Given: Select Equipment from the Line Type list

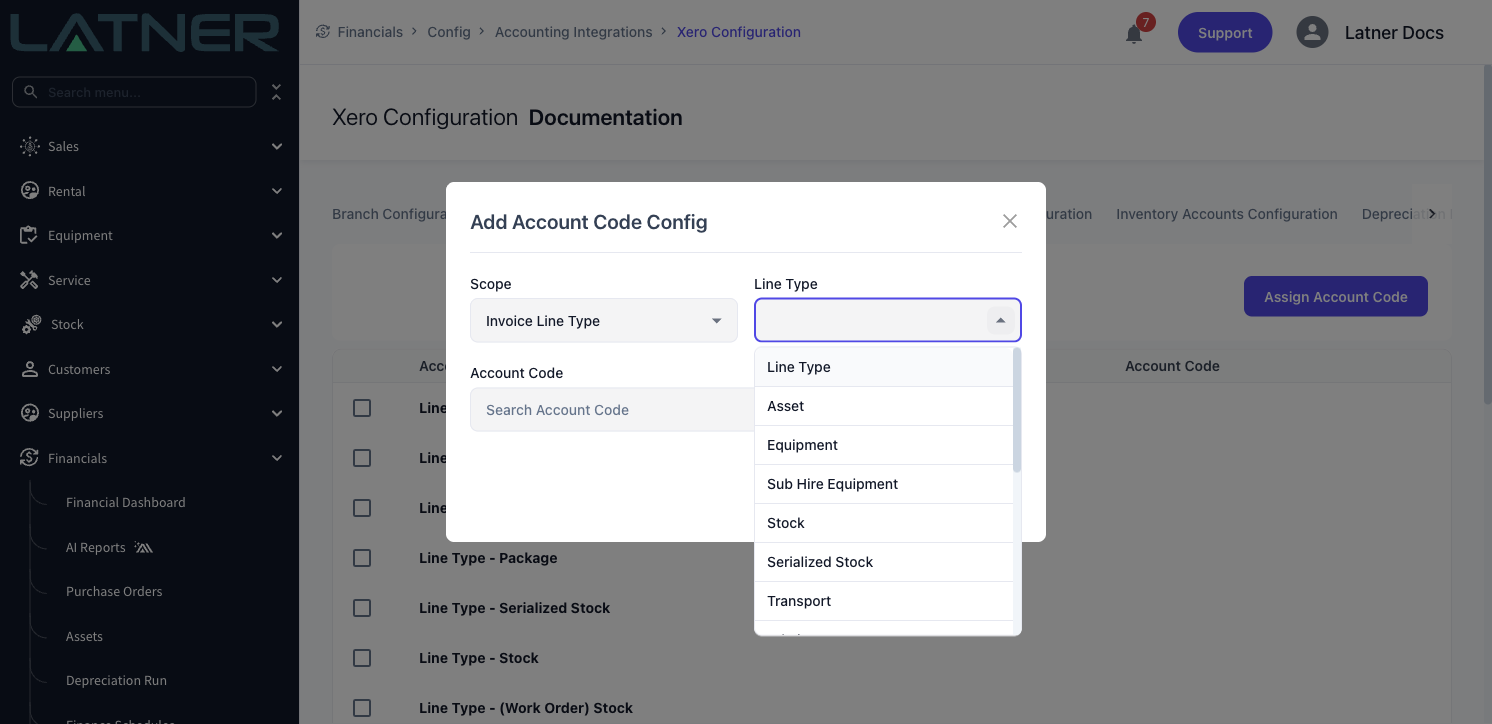Looking at the screenshot, I should (x=884, y=445).
